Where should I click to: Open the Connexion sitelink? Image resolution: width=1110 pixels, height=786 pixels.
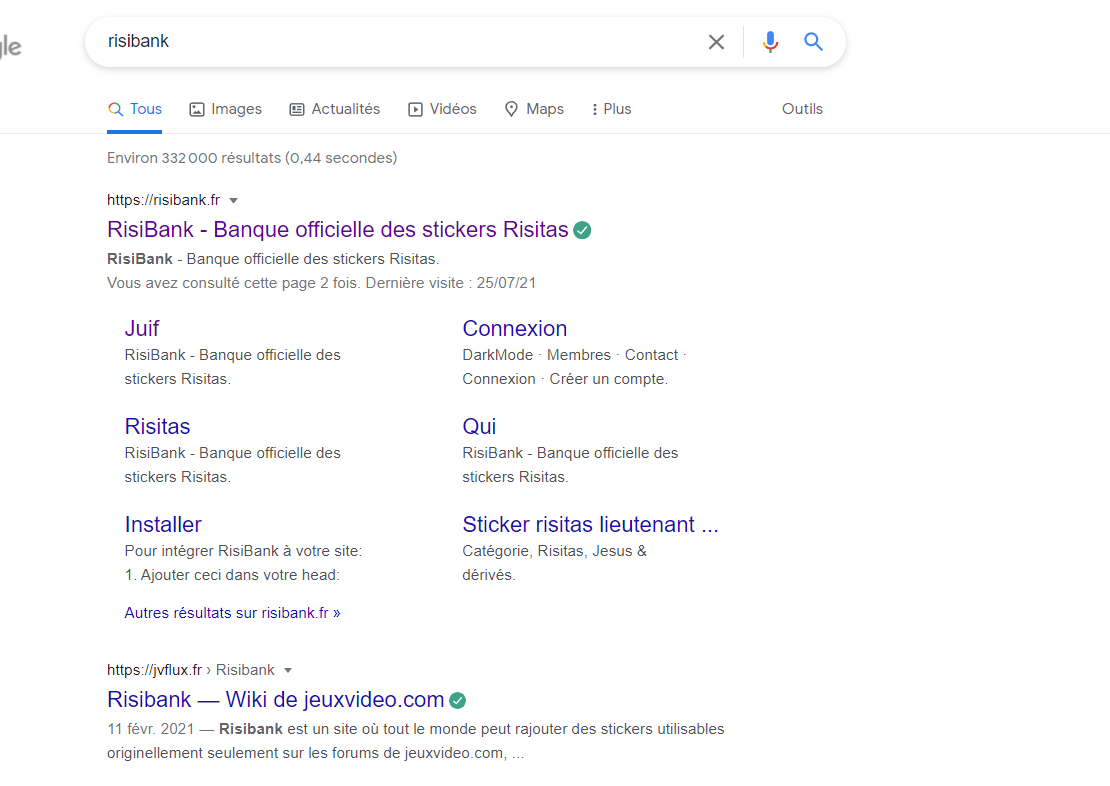click(515, 329)
